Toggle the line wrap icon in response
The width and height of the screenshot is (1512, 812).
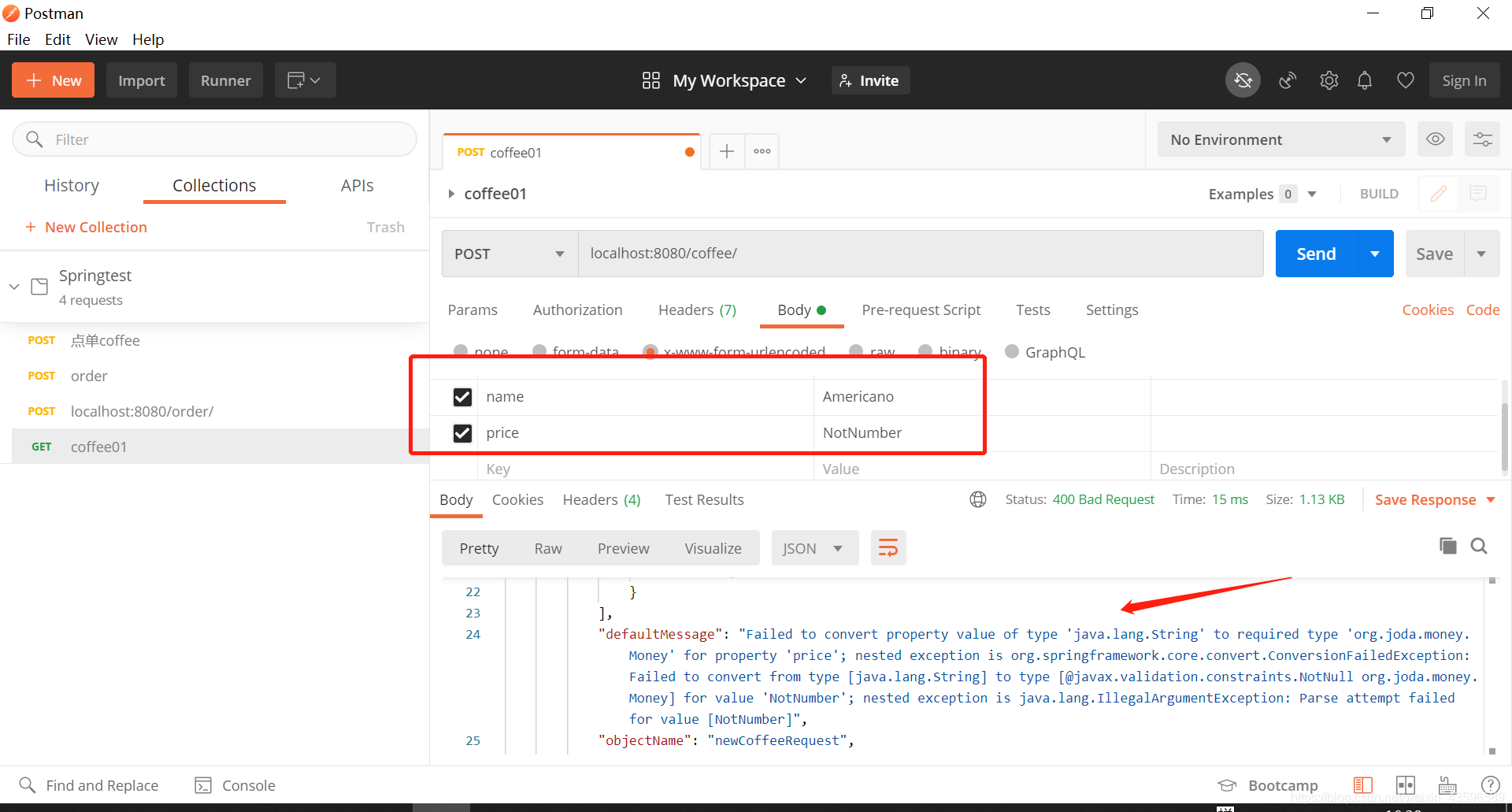888,548
